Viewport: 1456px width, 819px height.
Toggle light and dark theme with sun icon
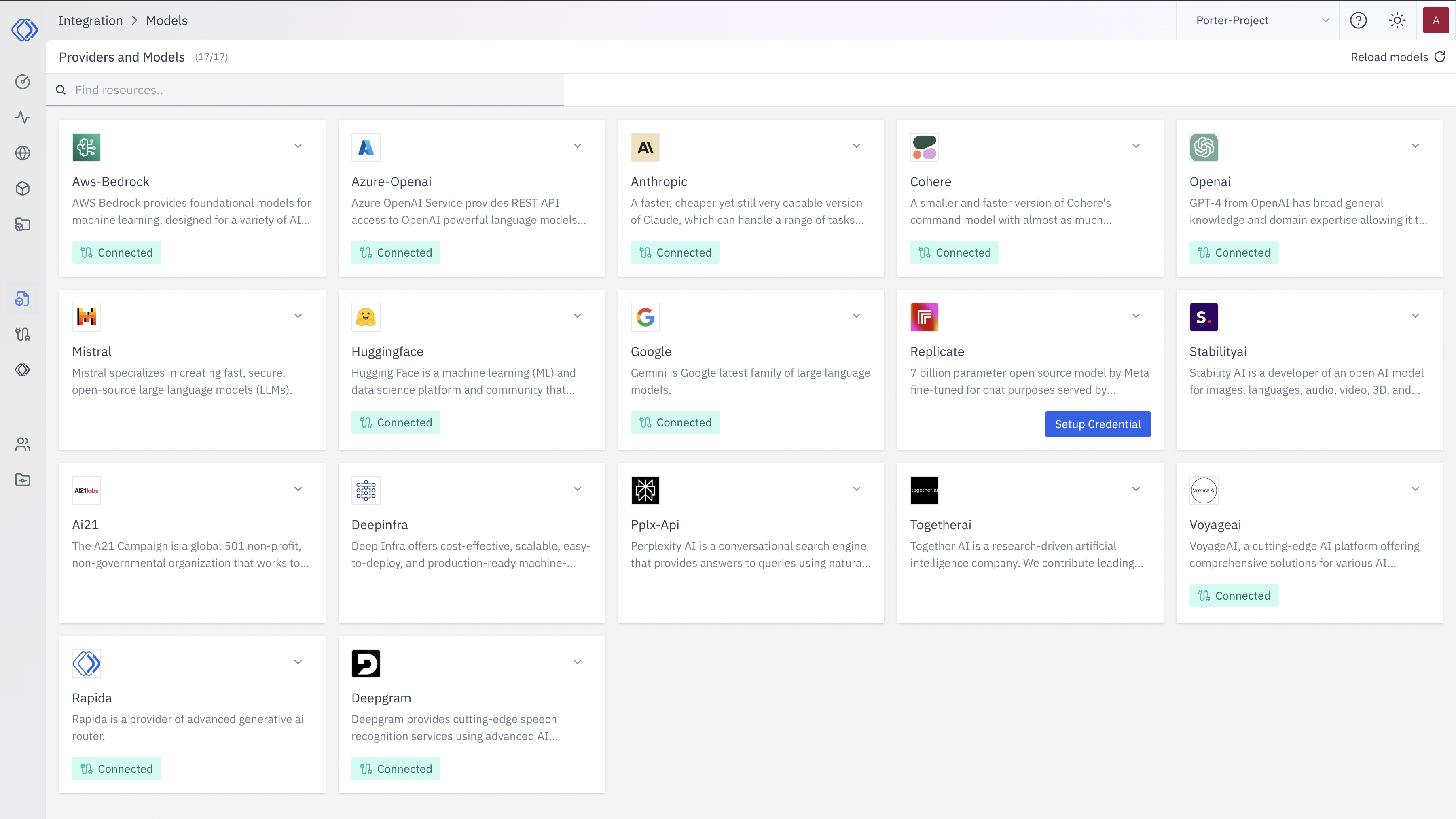(x=1397, y=20)
